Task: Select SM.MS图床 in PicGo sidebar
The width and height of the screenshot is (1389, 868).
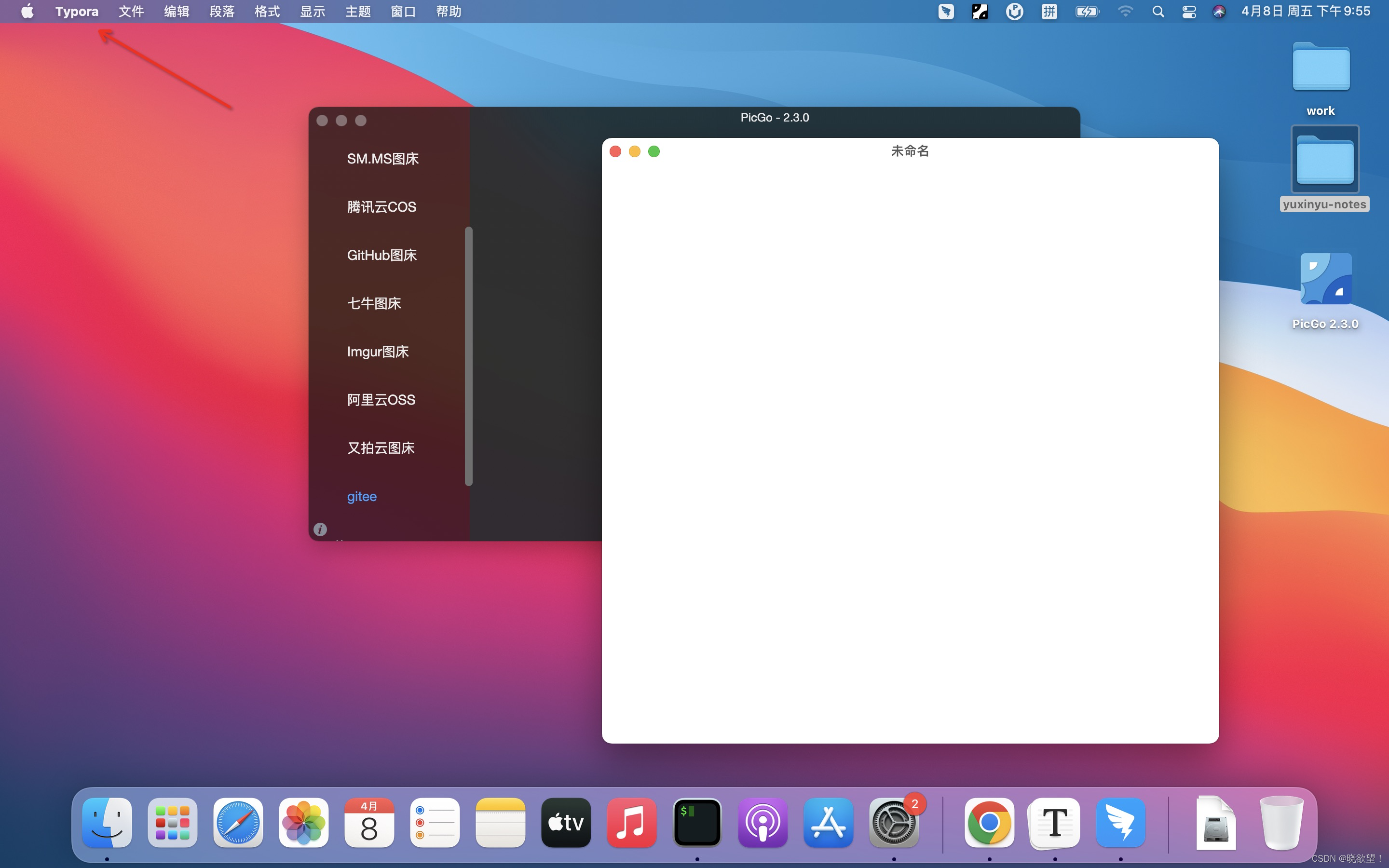Action: click(383, 159)
